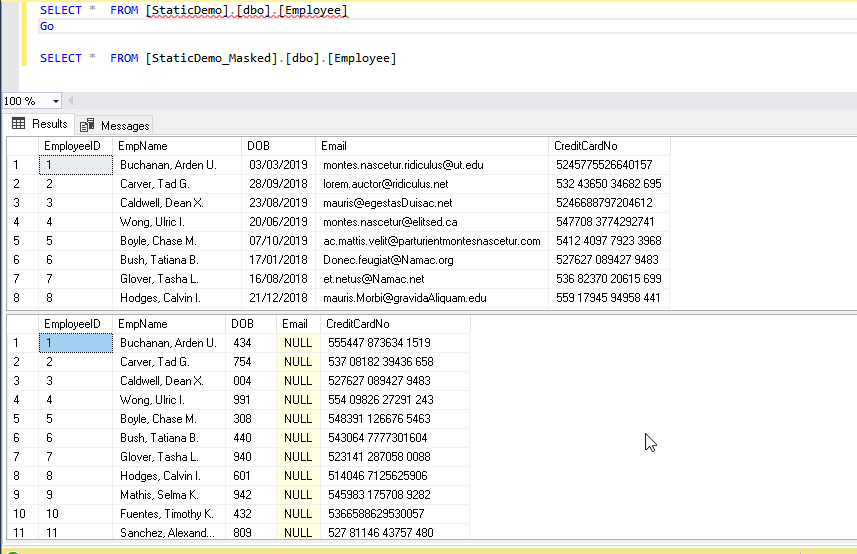This screenshot has height=554, width=857.
Task: Select the lorem.auctor@ridiculus.net email cell
Action: click(x=385, y=184)
